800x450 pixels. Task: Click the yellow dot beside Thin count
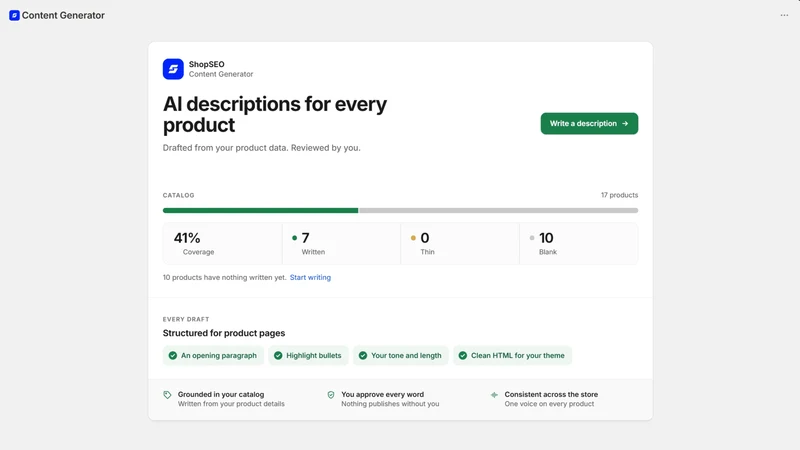[x=413, y=238]
